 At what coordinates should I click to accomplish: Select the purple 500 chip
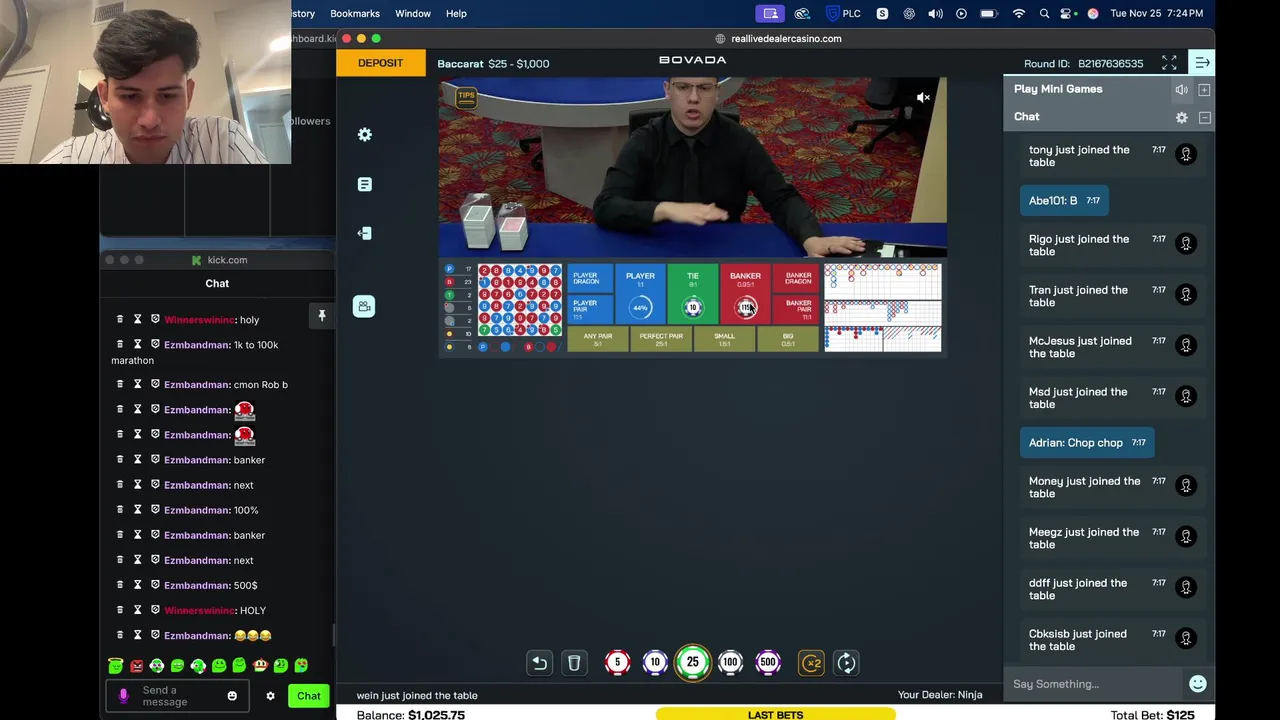[x=768, y=662]
